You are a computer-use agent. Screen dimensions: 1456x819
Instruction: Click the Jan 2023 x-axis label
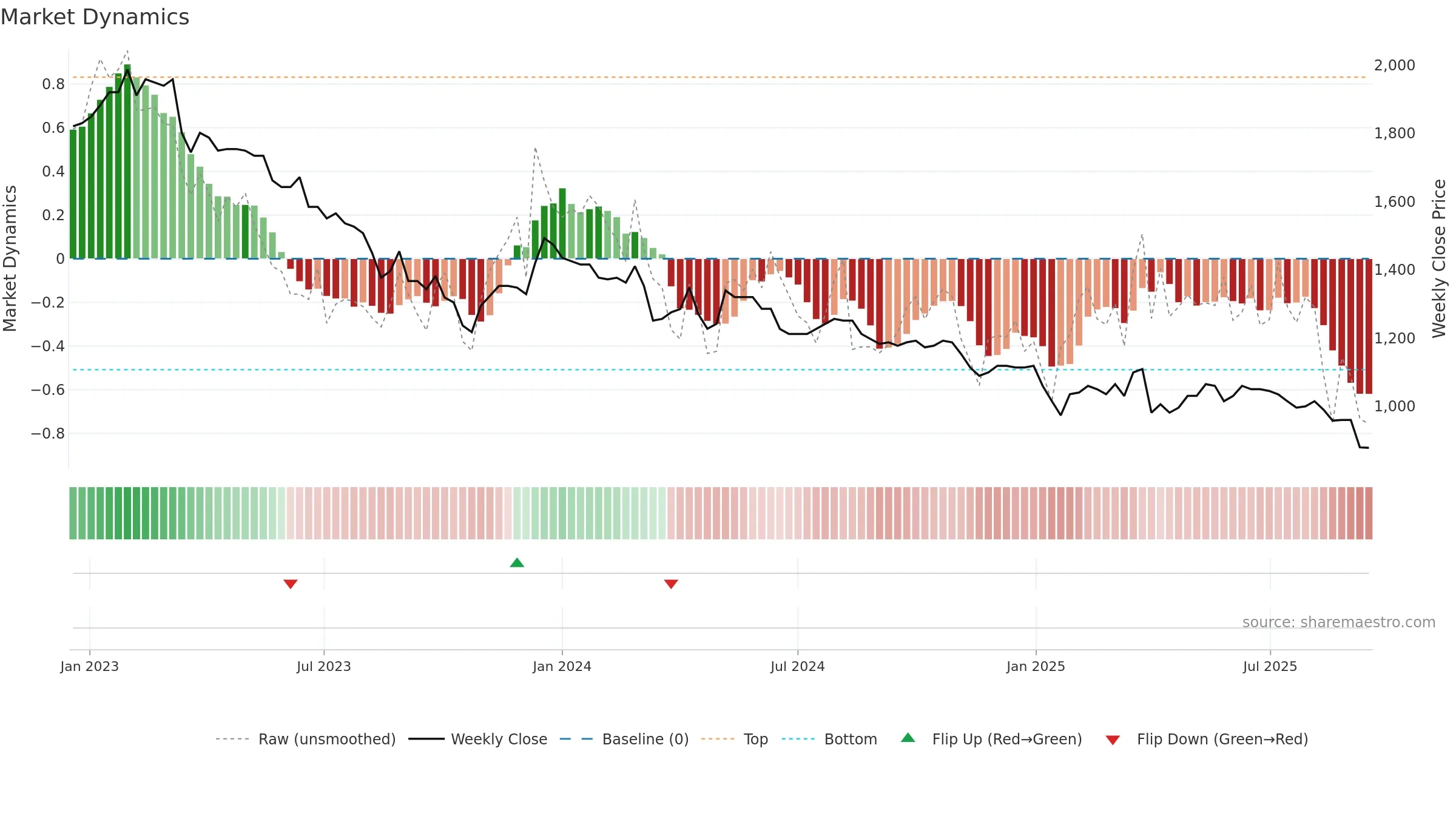[90, 666]
